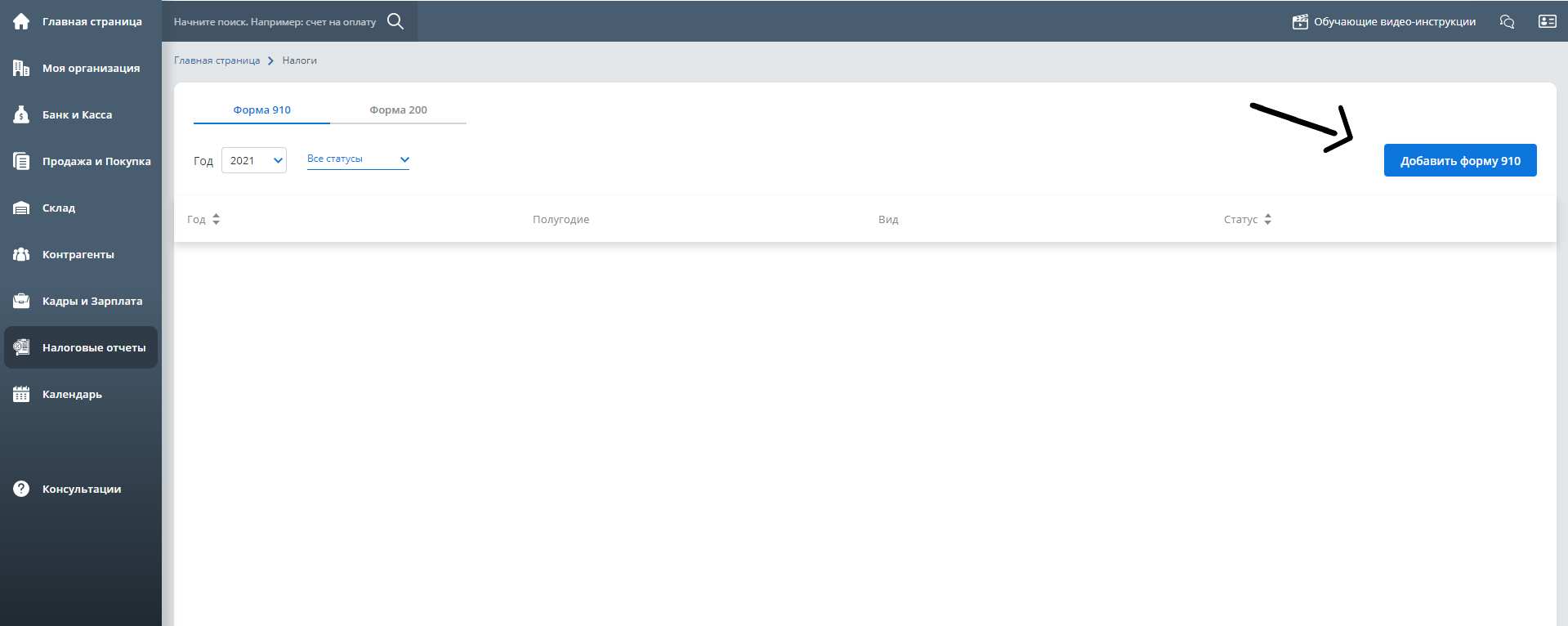This screenshot has width=1568, height=626.
Task: Click the question mark Консультации icon
Action: tap(21, 489)
